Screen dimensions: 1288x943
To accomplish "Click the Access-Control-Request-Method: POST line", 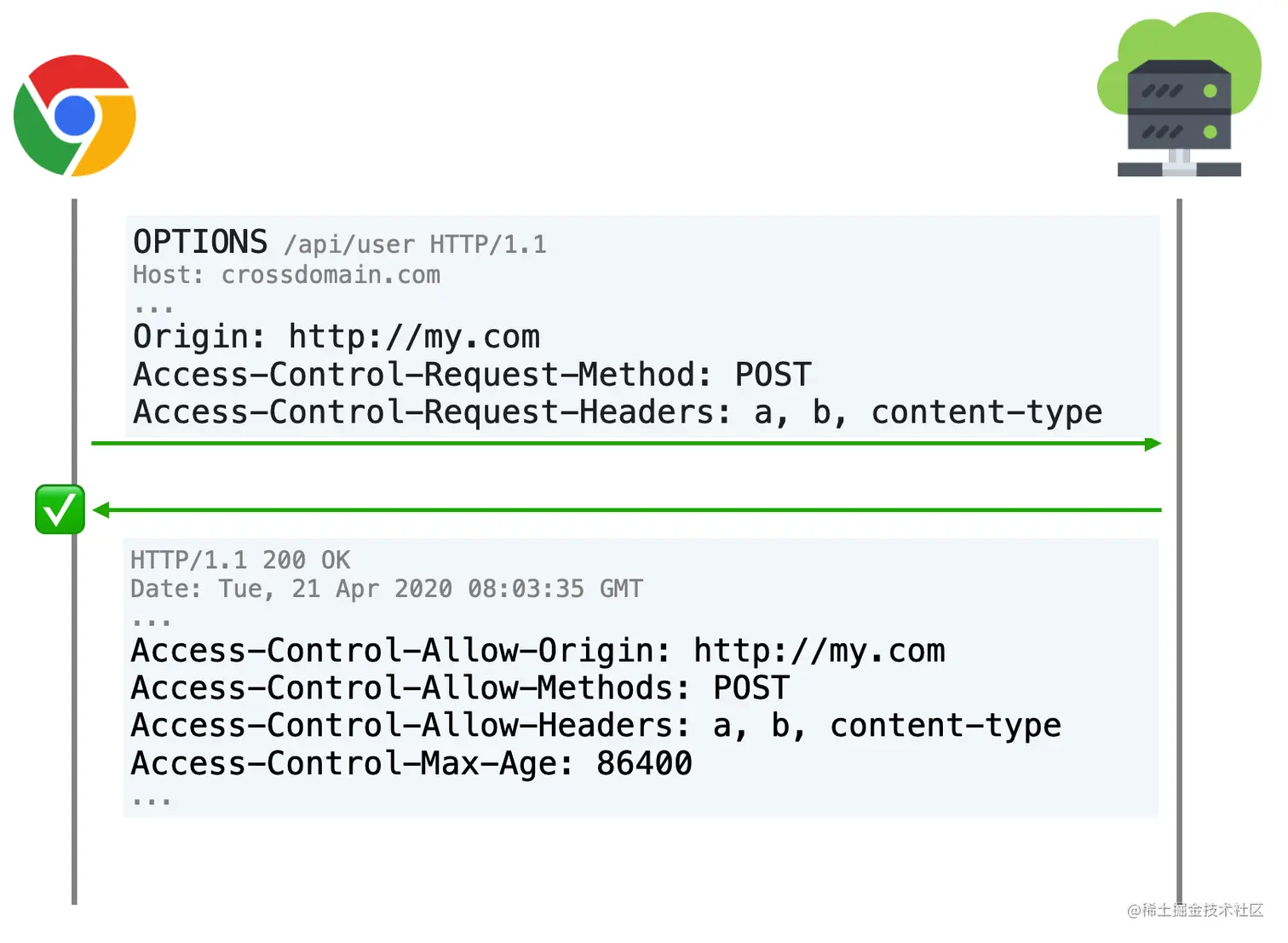I will [472, 375].
